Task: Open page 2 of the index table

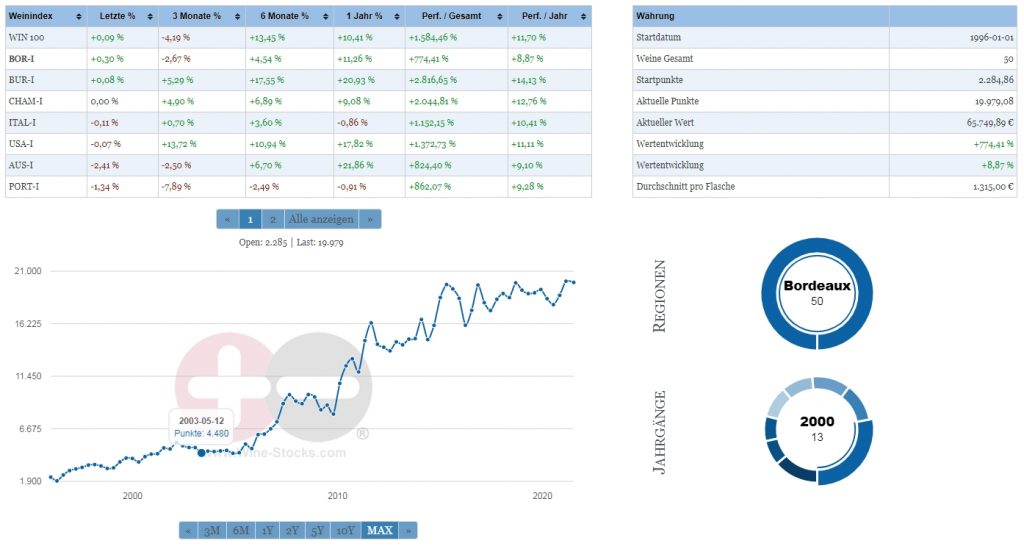Action: 272,219
